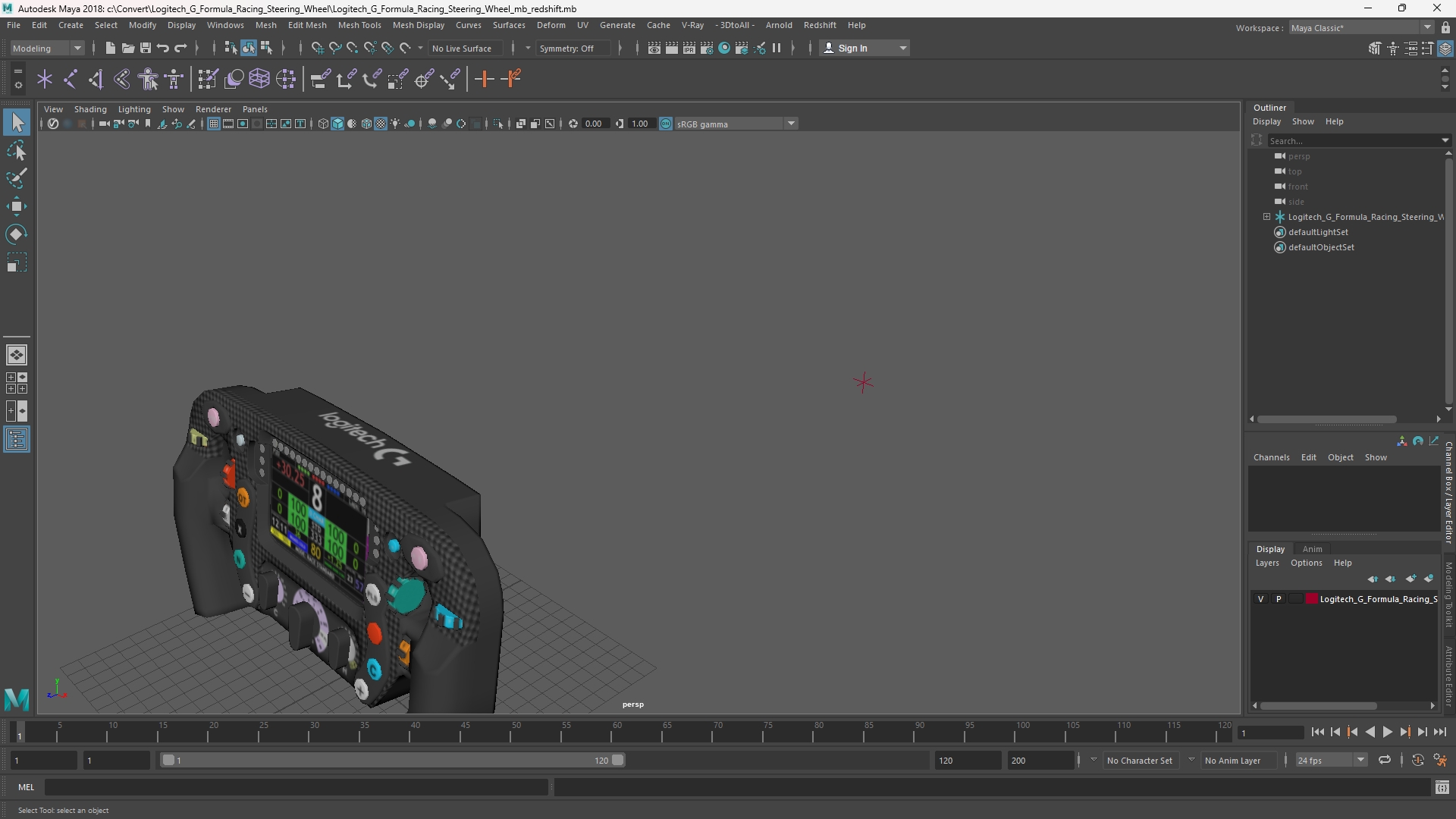1456x819 pixels.
Task: Switch to four-view layout
Action: click(x=17, y=383)
